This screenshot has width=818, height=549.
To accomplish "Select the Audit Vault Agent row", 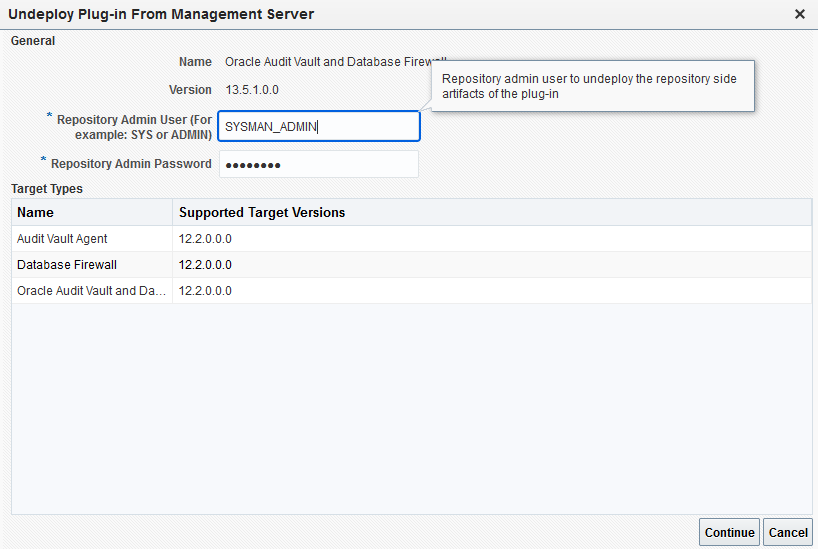I will pyautogui.click(x=412, y=238).
